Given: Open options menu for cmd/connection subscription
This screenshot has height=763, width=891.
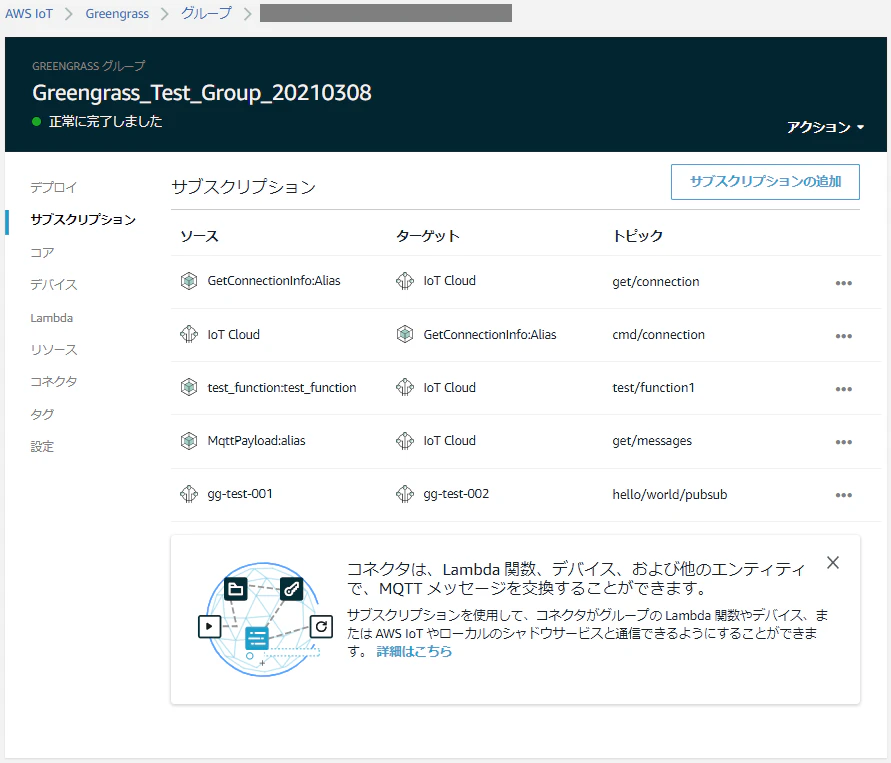Looking at the screenshot, I should click(x=843, y=336).
